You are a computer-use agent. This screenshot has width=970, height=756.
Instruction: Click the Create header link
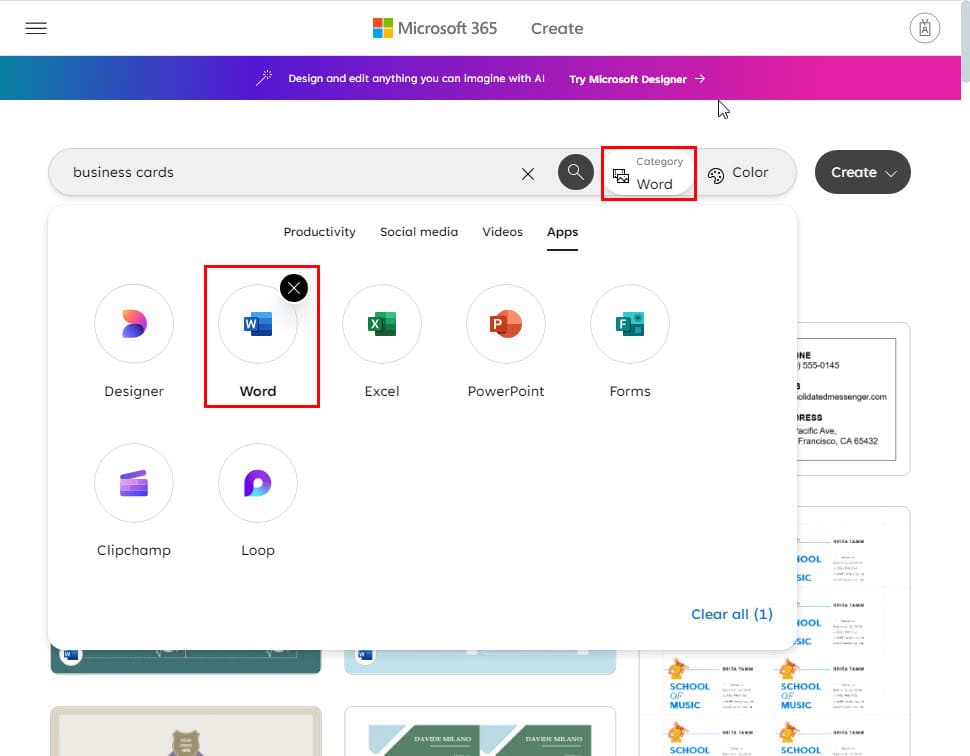(x=557, y=28)
